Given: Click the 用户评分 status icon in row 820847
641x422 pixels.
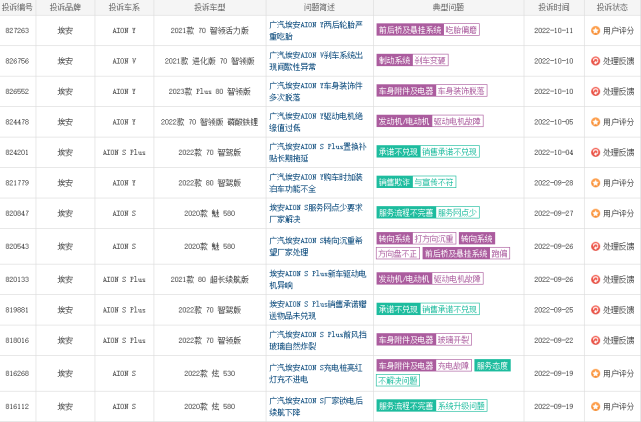Looking at the screenshot, I should tap(595, 213).
